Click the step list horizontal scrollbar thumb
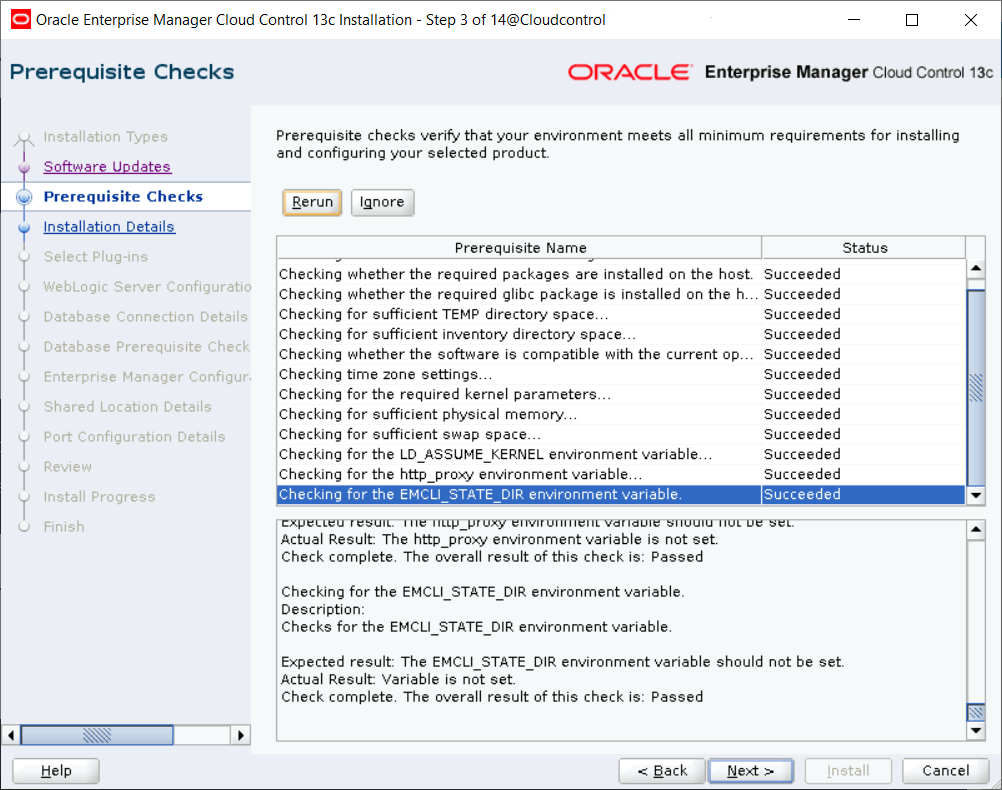Viewport: 1002px width, 790px height. 97,735
